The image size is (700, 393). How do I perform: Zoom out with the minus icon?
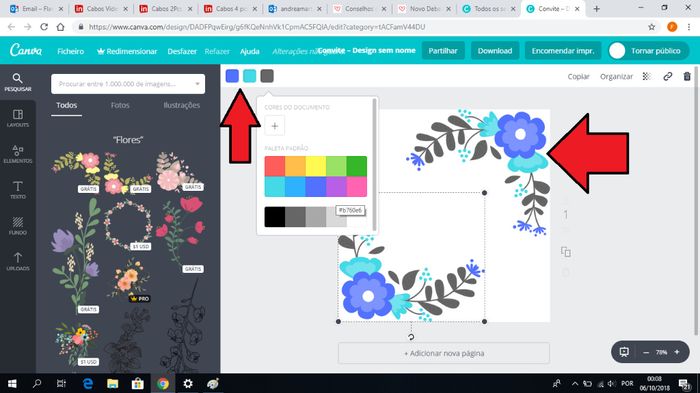point(646,352)
